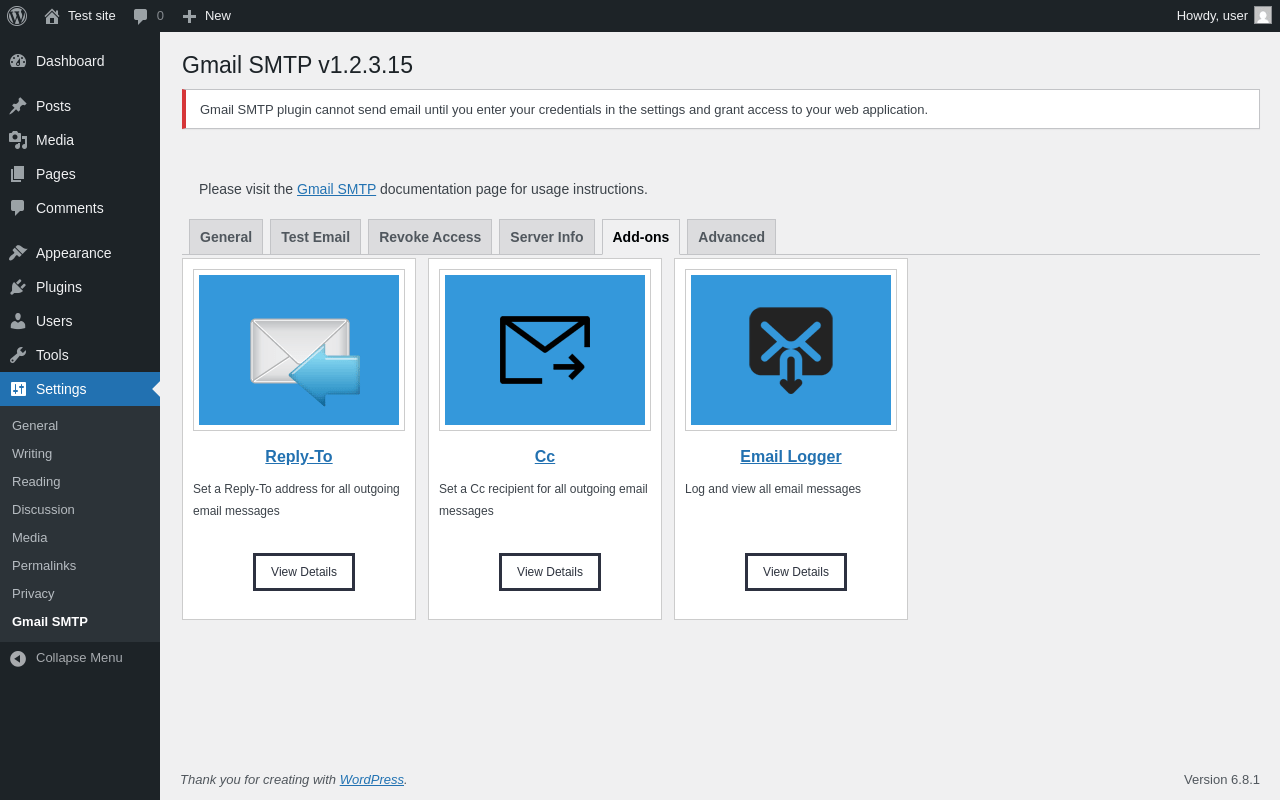Image resolution: width=1280 pixels, height=800 pixels.
Task: Open the Advanced tab
Action: 731,237
